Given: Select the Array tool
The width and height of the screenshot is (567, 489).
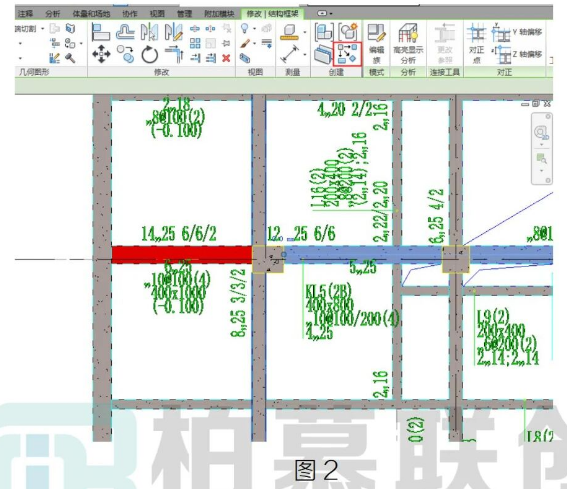Looking at the screenshot, I should (195, 43).
